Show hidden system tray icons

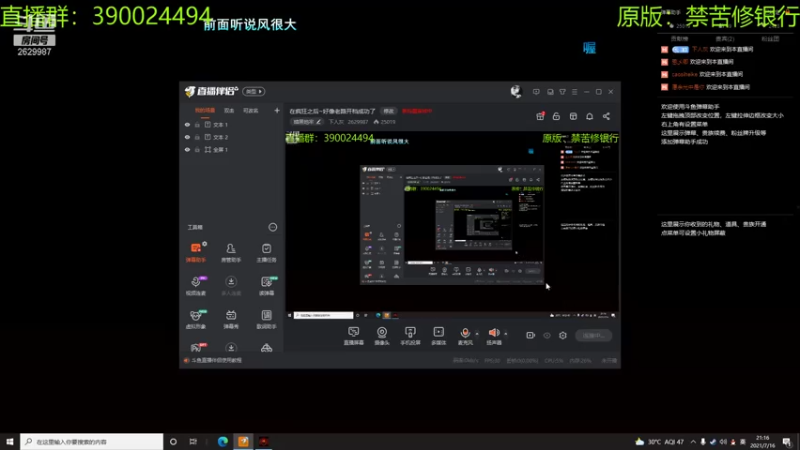[x=693, y=442]
